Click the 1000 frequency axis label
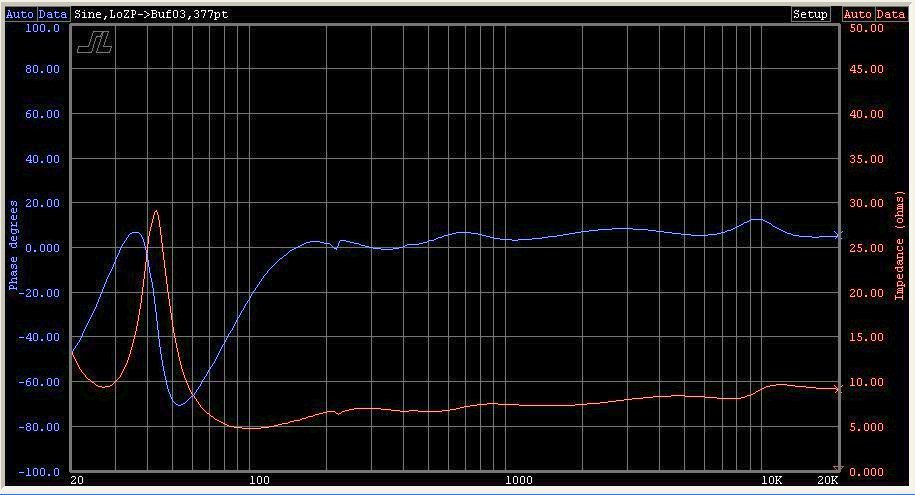This screenshot has width=915, height=495. pyautogui.click(x=519, y=480)
